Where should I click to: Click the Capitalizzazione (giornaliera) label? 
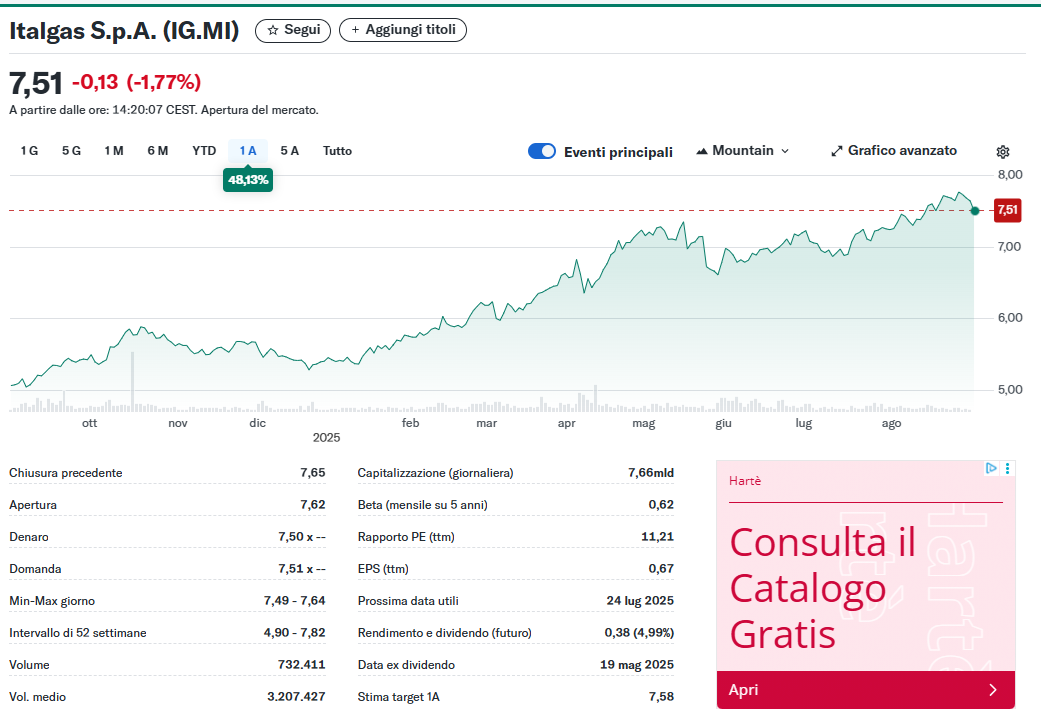click(x=436, y=473)
